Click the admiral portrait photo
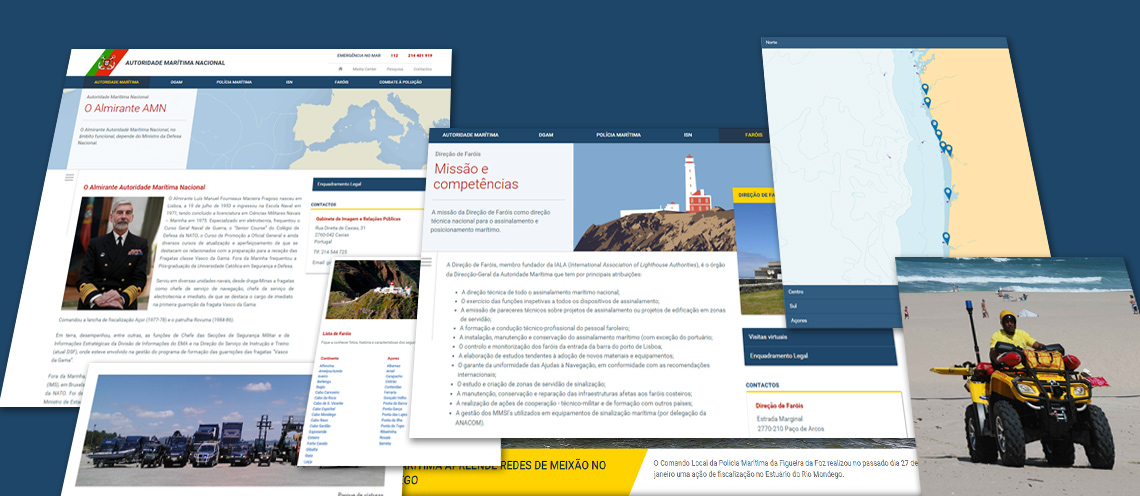 [111, 252]
